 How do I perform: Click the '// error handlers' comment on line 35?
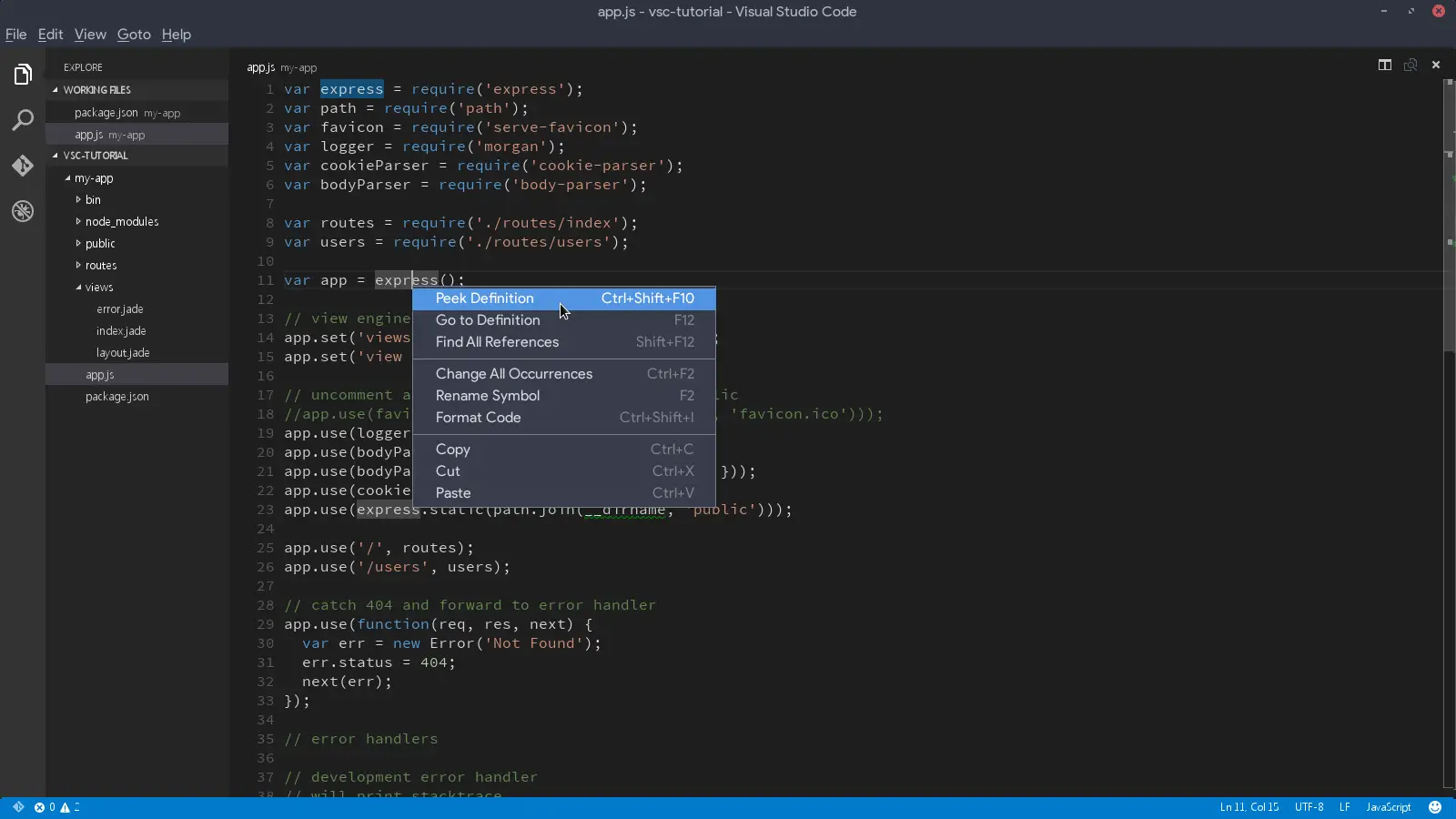[361, 739]
